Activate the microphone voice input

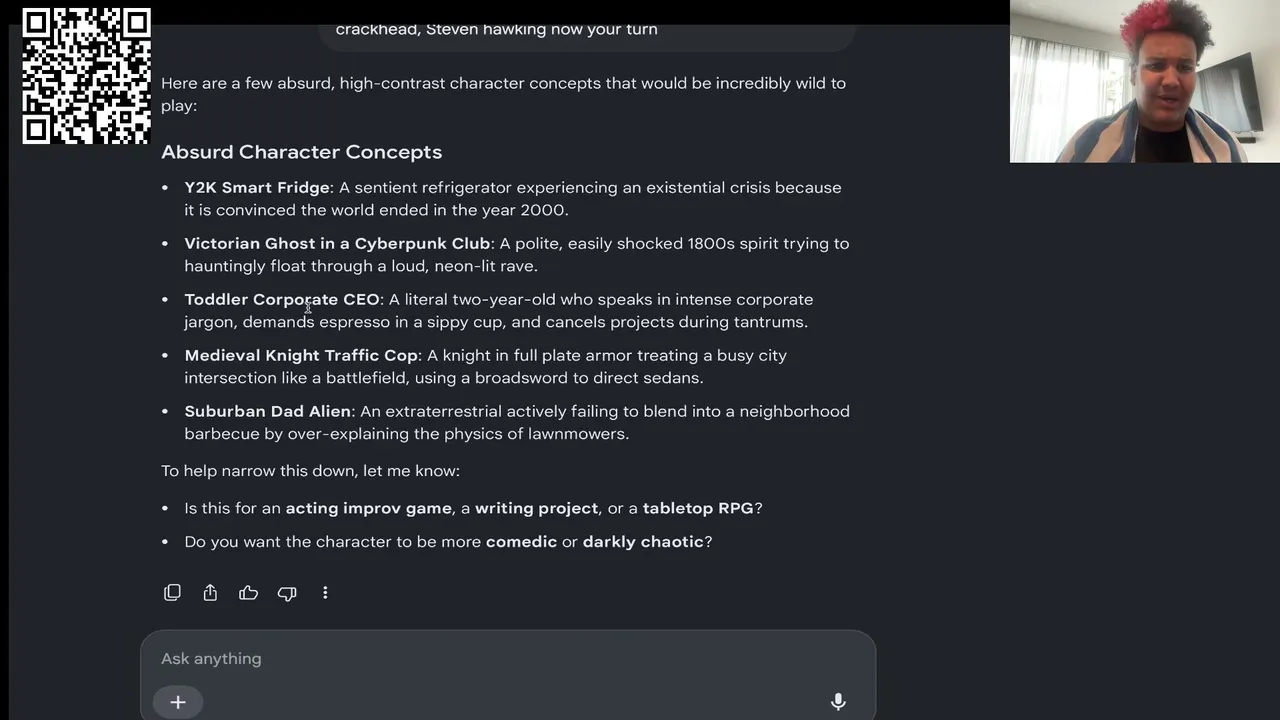[838, 702]
